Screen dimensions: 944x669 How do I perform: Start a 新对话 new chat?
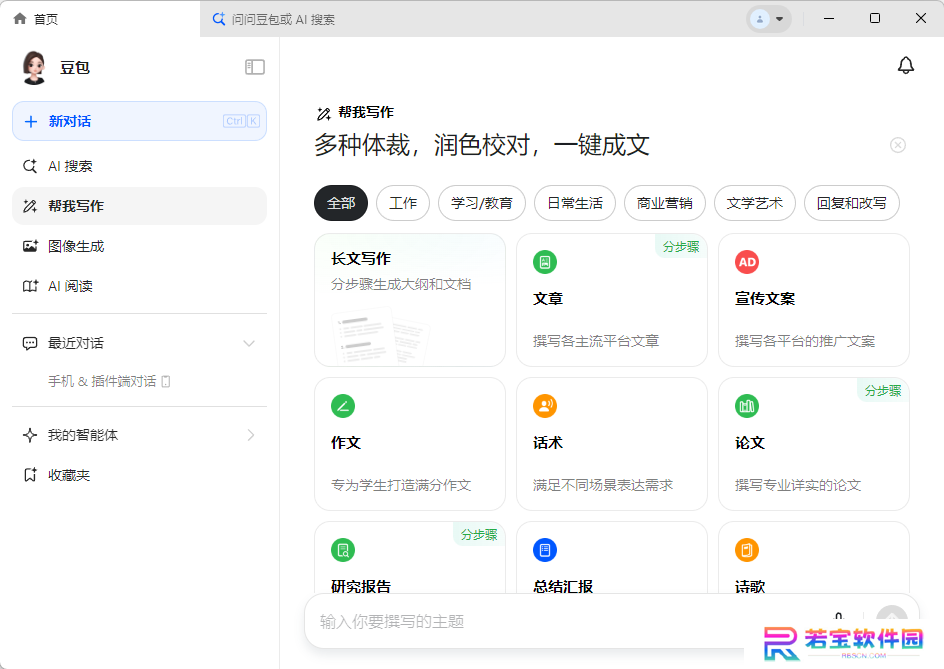point(139,121)
